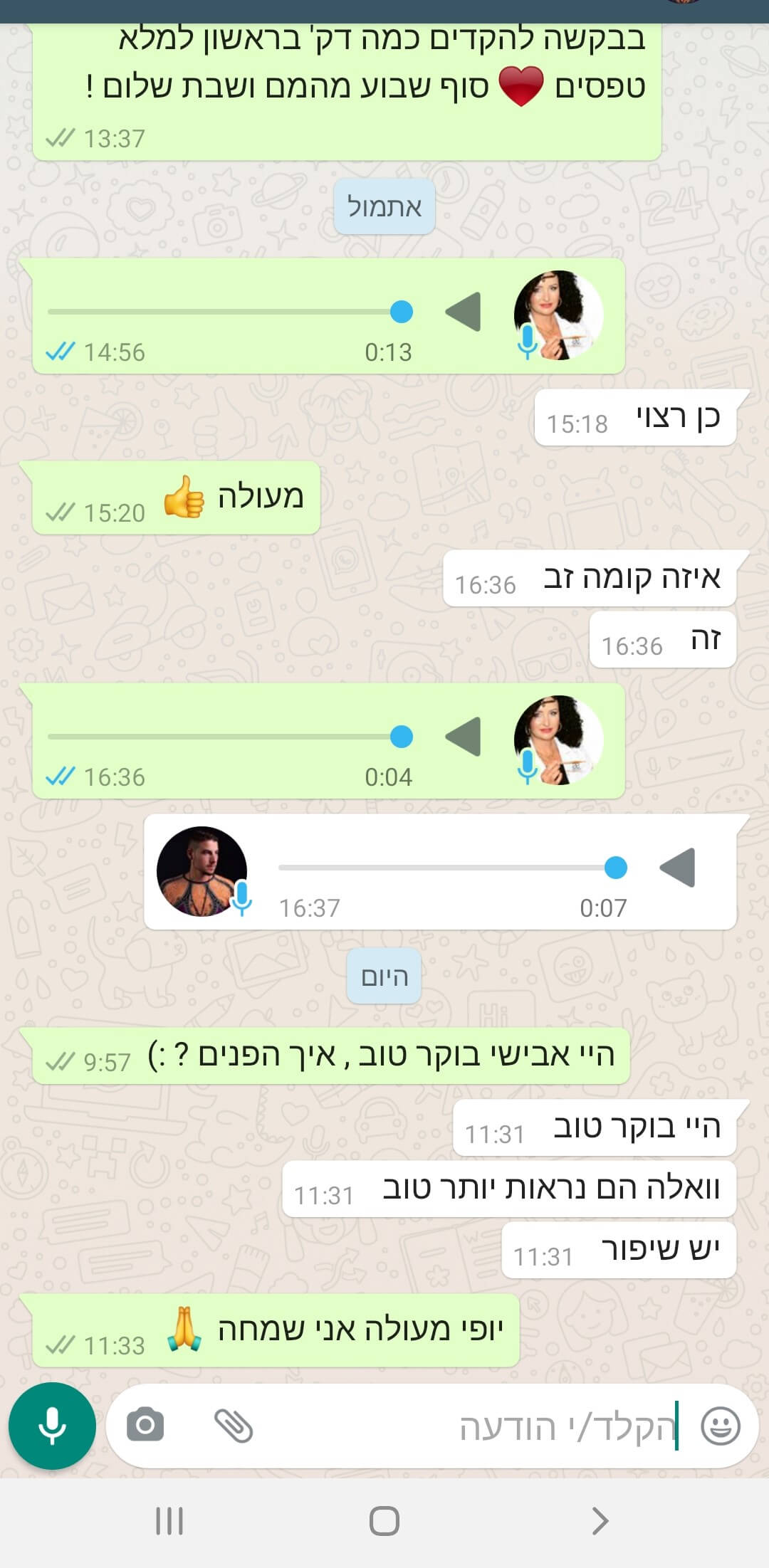Open the emoji picker smiley icon

click(x=721, y=1426)
